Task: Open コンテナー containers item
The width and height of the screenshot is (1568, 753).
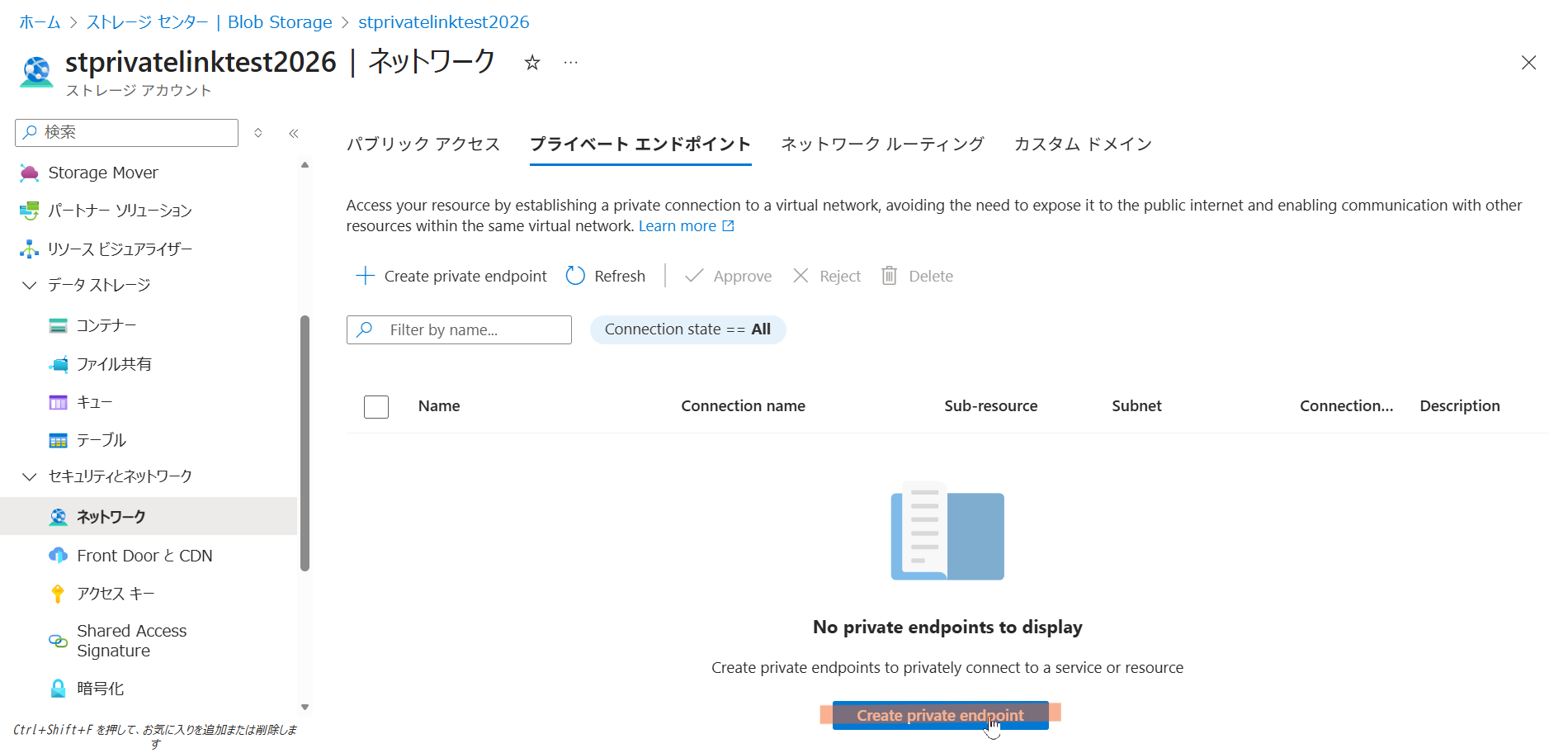Action: [106, 325]
